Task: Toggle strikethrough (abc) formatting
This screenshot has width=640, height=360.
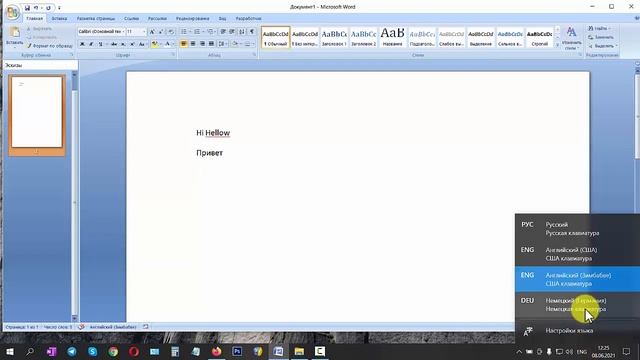Action: click(x=114, y=44)
